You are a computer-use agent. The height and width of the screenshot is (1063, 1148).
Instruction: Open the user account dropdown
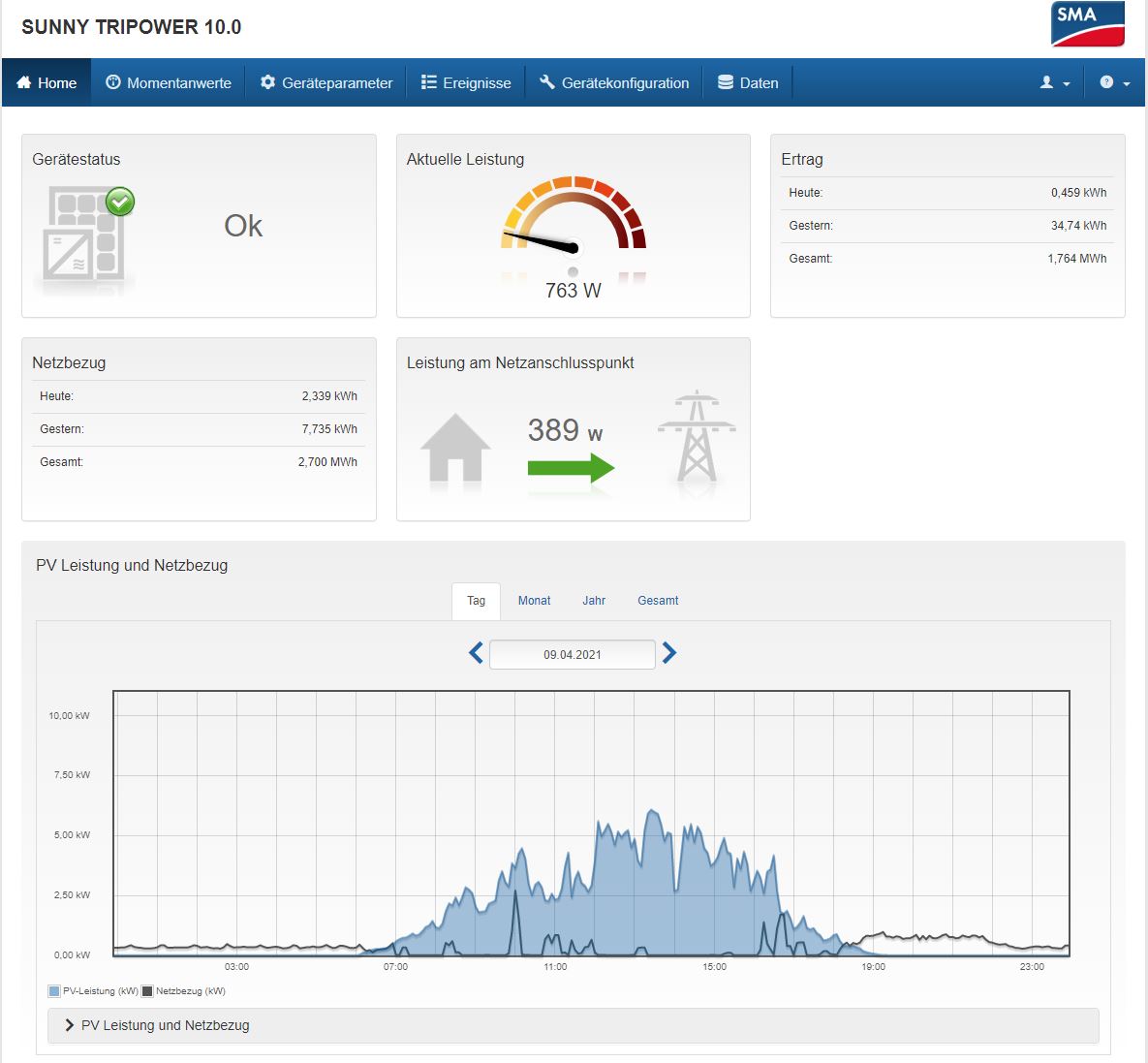[x=1054, y=83]
